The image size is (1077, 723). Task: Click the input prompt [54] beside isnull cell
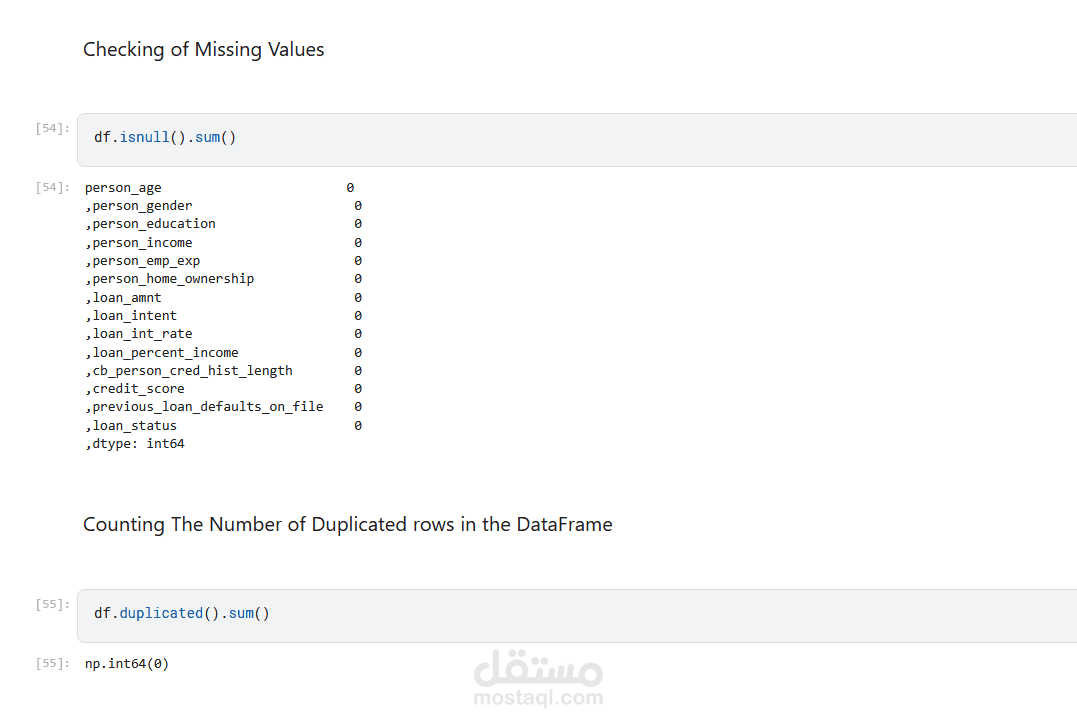[52, 128]
